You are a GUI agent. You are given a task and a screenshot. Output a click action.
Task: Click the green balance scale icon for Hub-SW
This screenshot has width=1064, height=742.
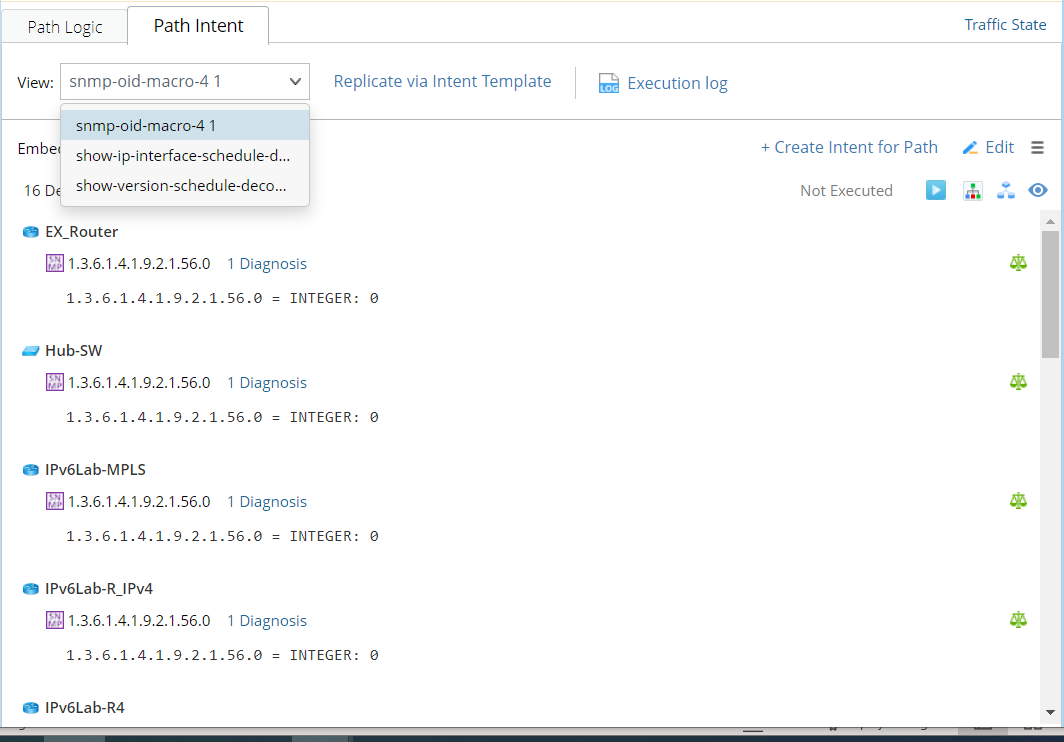[x=1018, y=382]
